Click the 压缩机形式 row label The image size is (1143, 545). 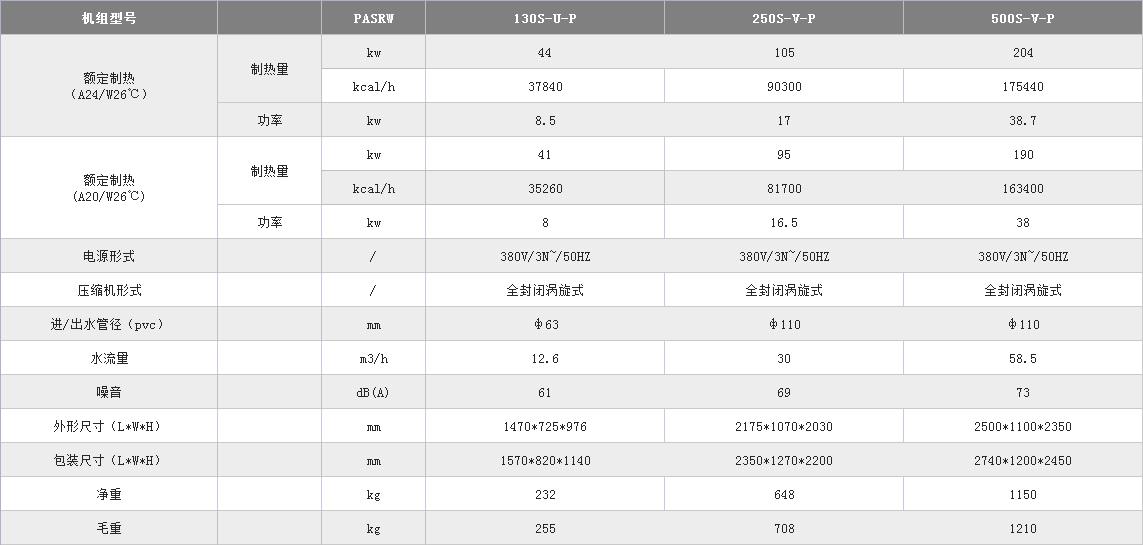coord(109,290)
